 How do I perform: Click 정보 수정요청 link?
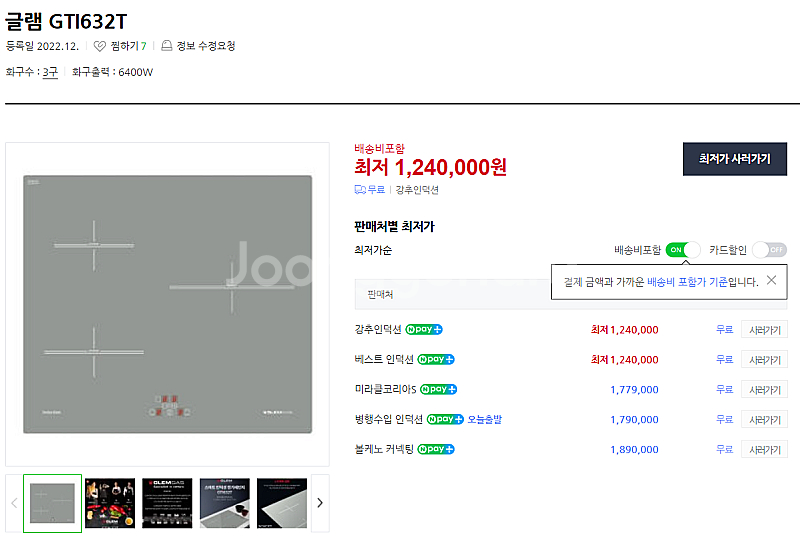coord(206,46)
